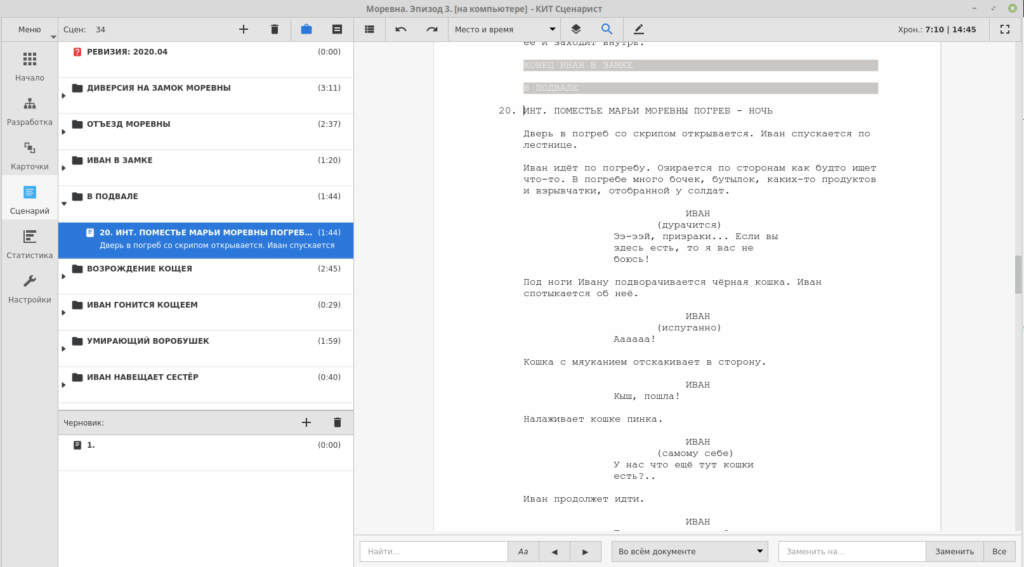The width and height of the screenshot is (1024, 567).
Task: Toggle the blue briefcase icon in navigator
Action: click(306, 29)
